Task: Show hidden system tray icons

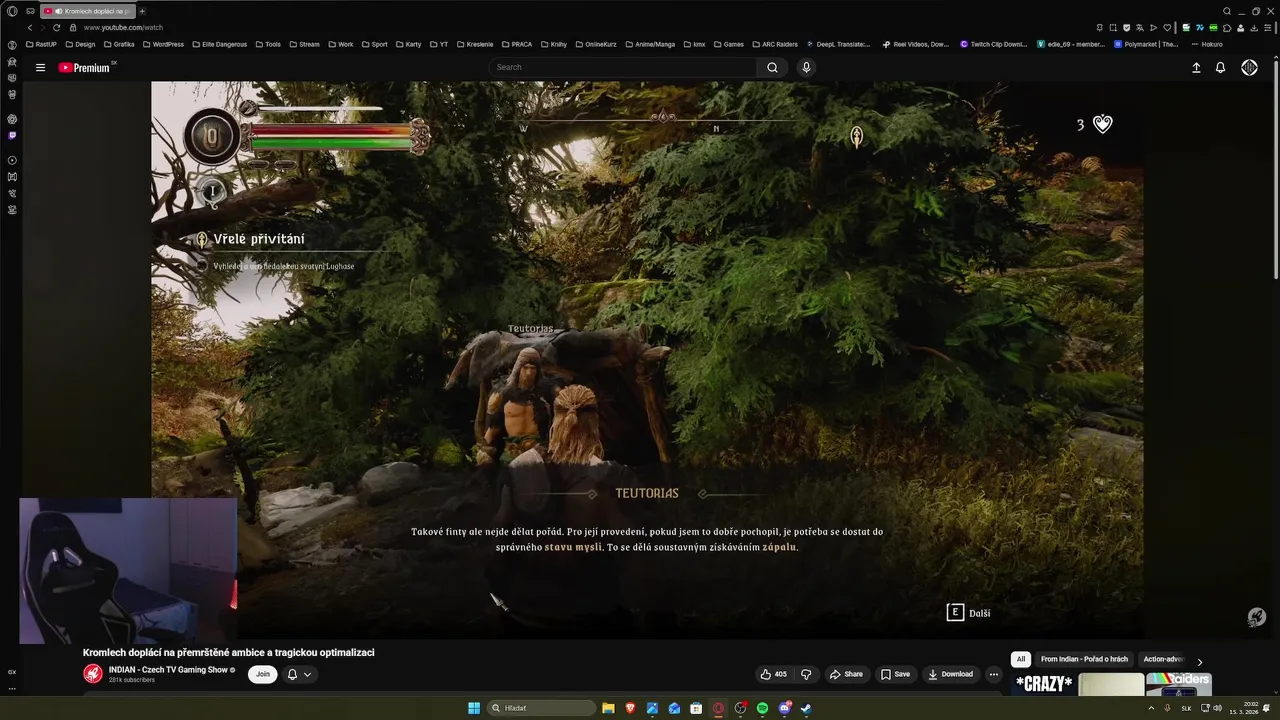Action: pos(1151,708)
